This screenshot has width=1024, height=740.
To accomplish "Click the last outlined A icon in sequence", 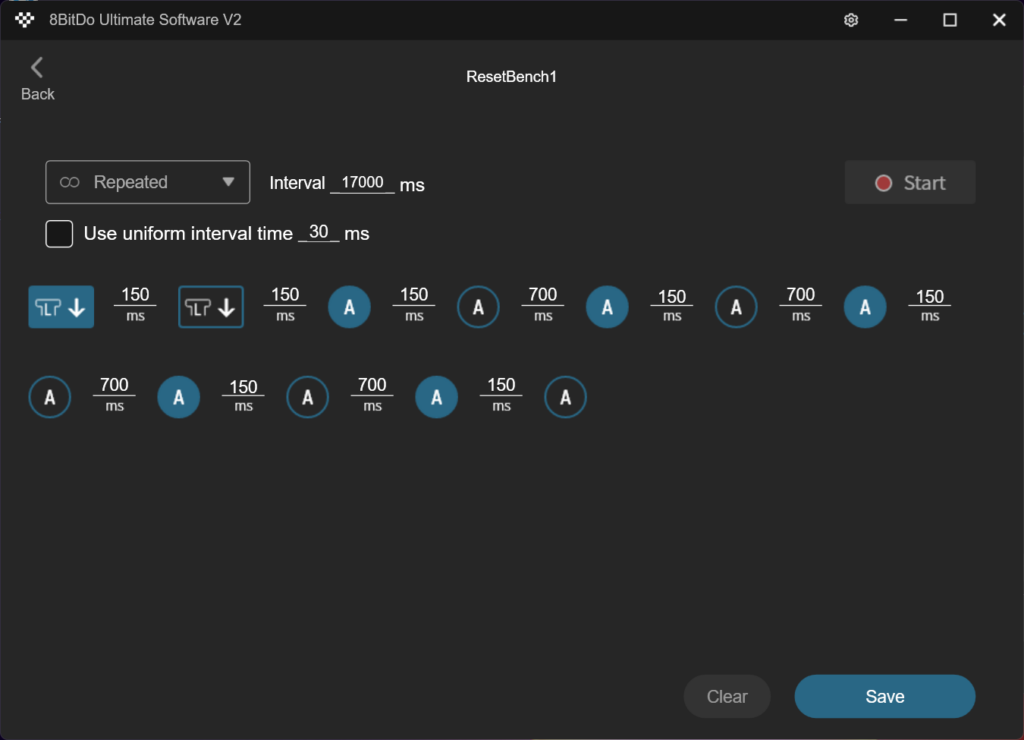I will pos(565,397).
